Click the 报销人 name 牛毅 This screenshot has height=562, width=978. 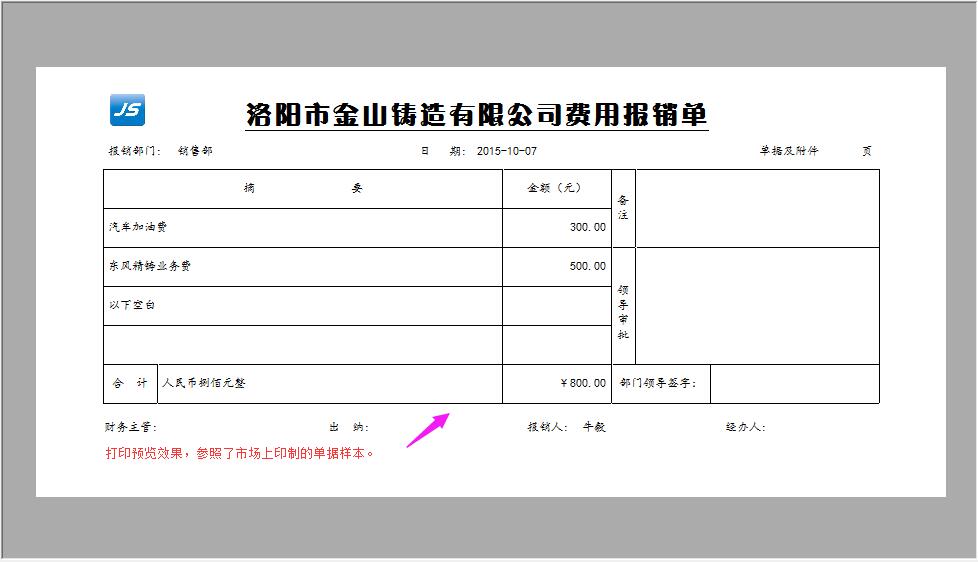(x=595, y=427)
